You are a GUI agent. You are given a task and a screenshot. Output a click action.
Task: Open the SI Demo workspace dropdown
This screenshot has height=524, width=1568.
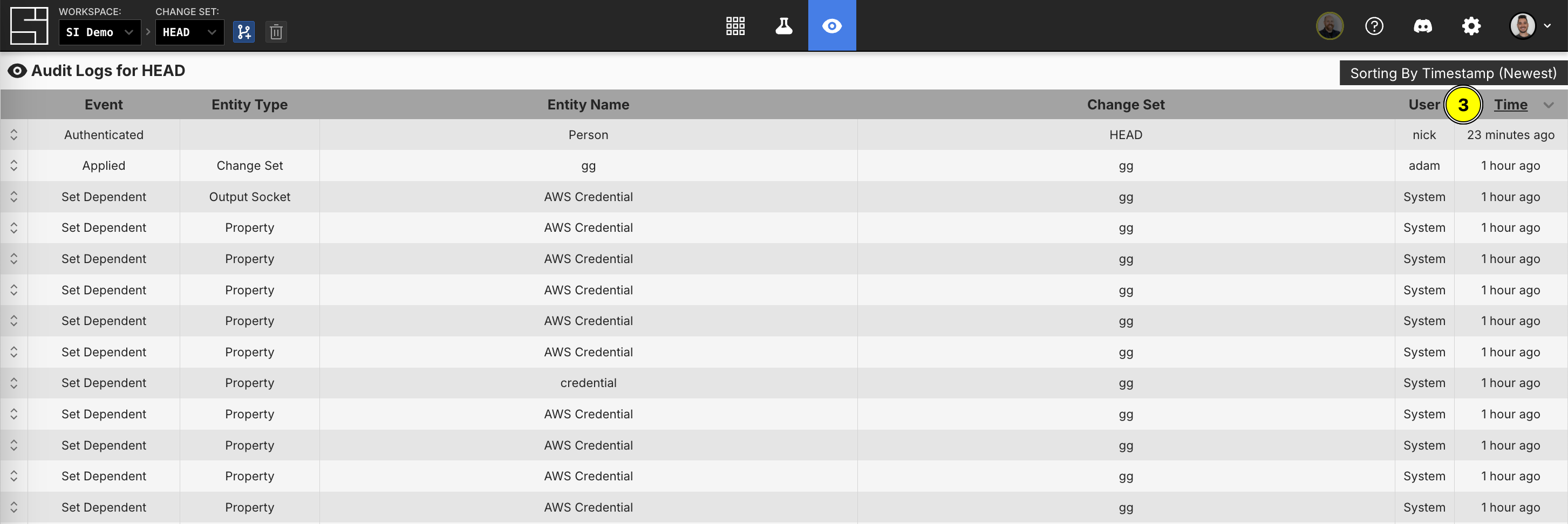(99, 32)
